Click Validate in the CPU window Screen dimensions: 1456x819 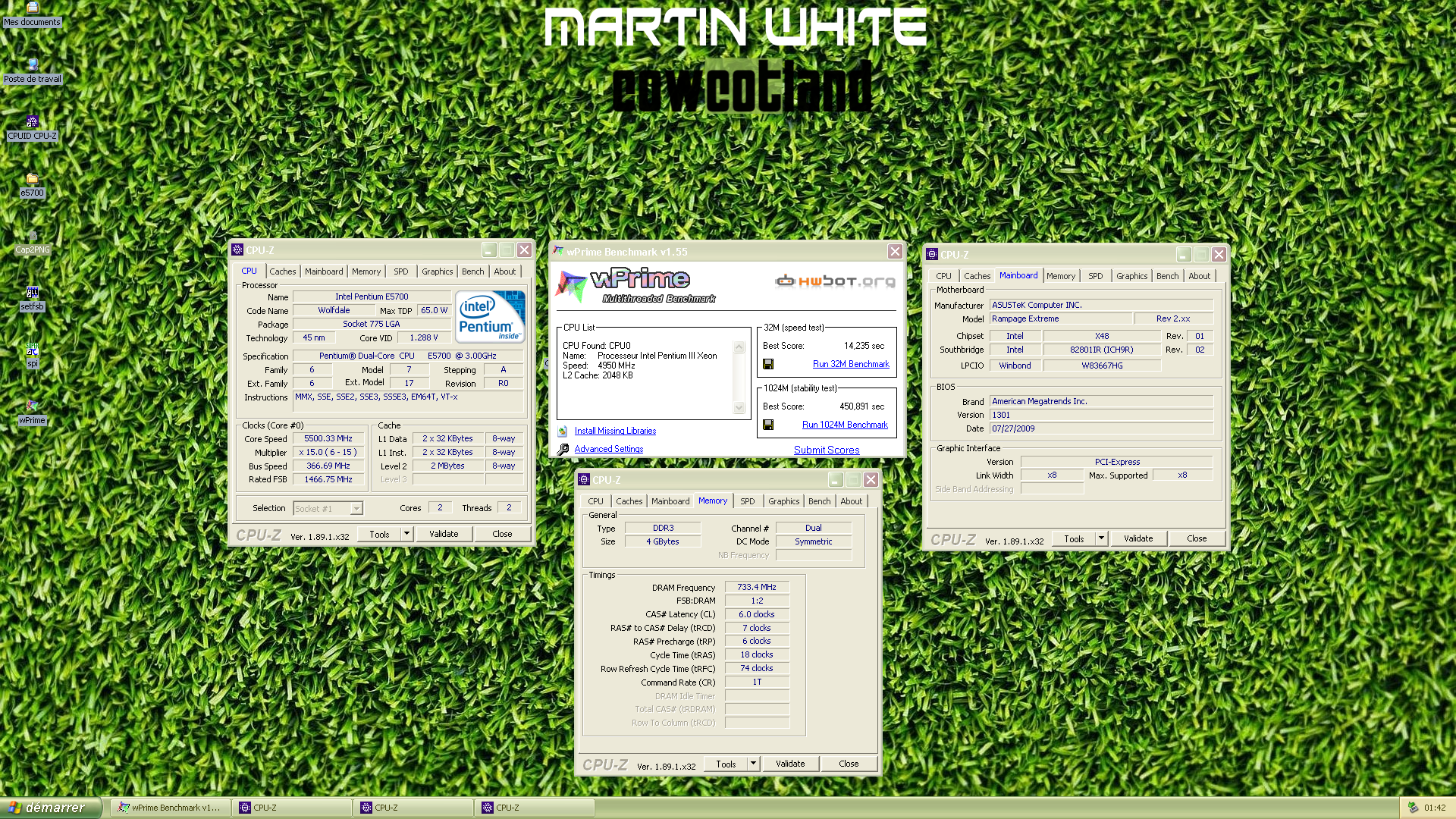pos(444,534)
